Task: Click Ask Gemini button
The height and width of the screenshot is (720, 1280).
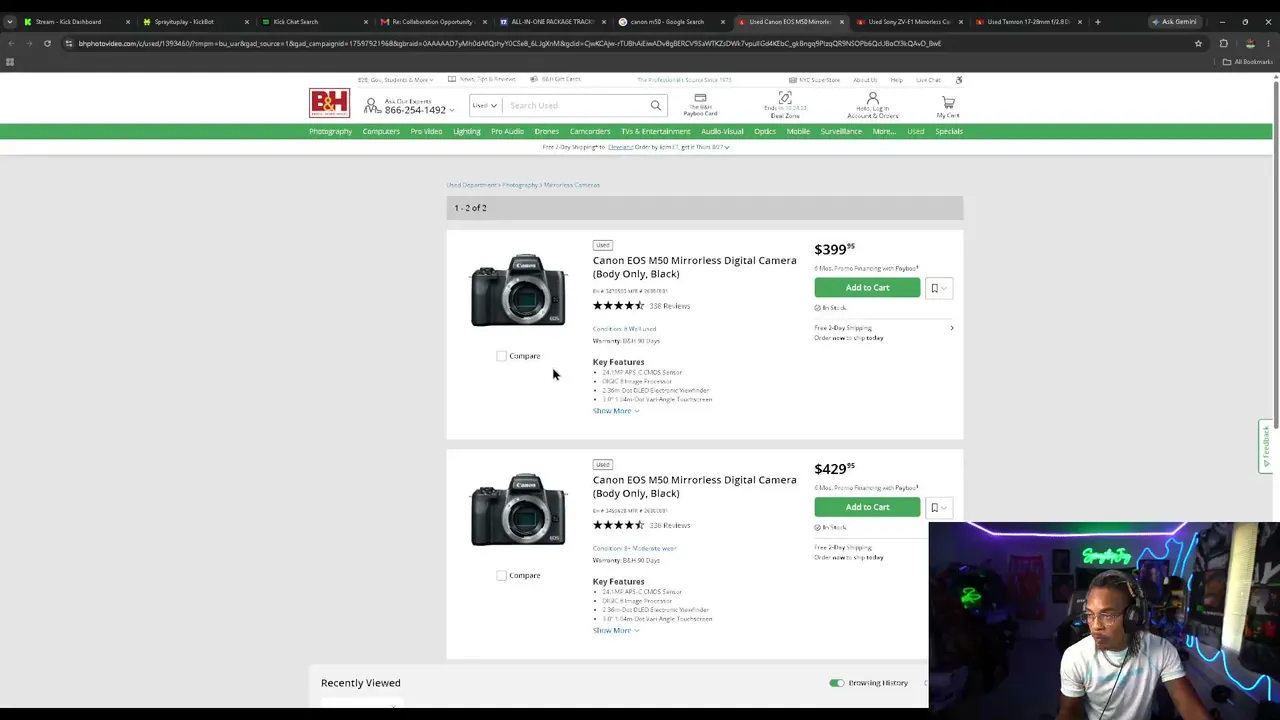Action: click(1174, 21)
